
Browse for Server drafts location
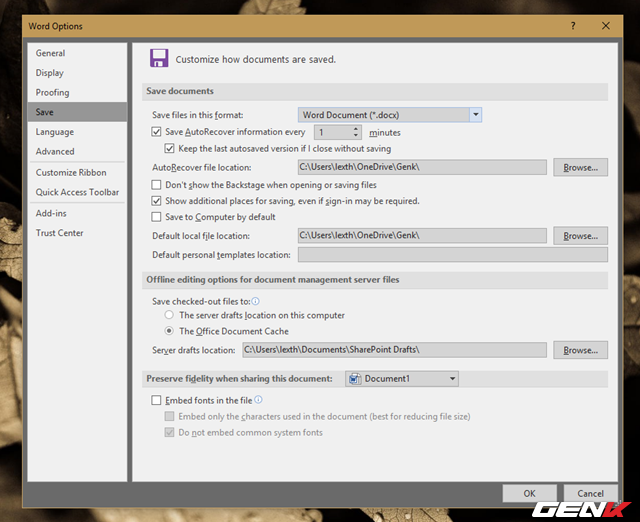(580, 350)
